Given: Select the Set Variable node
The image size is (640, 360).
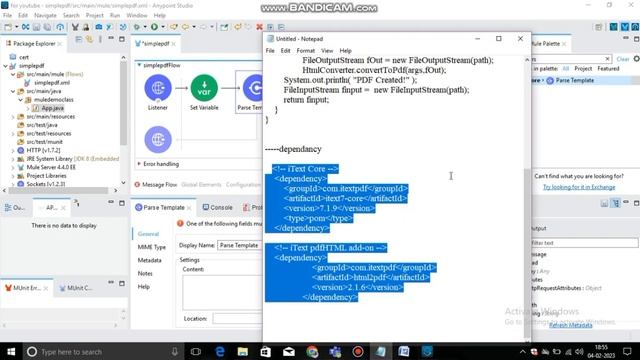Looking at the screenshot, I should tap(204, 88).
